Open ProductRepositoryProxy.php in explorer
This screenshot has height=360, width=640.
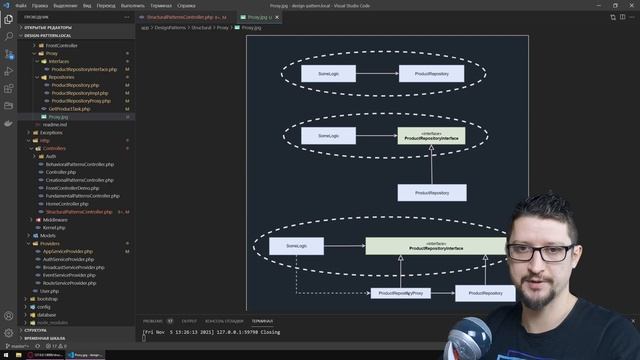81,101
